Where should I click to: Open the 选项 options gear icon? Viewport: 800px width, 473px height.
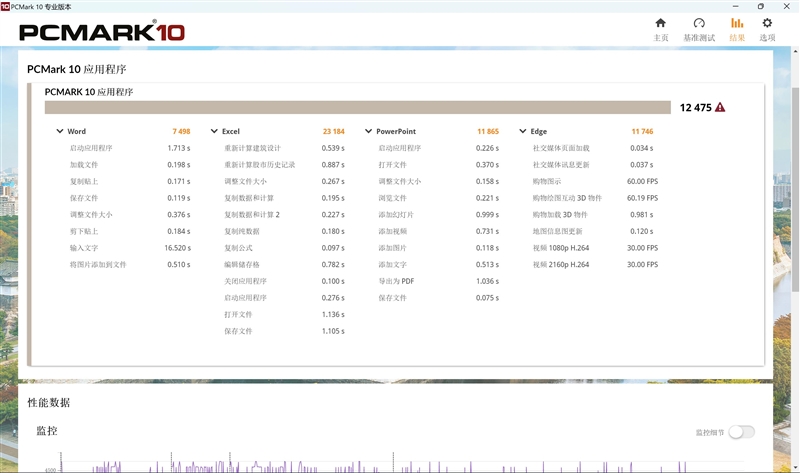767,23
